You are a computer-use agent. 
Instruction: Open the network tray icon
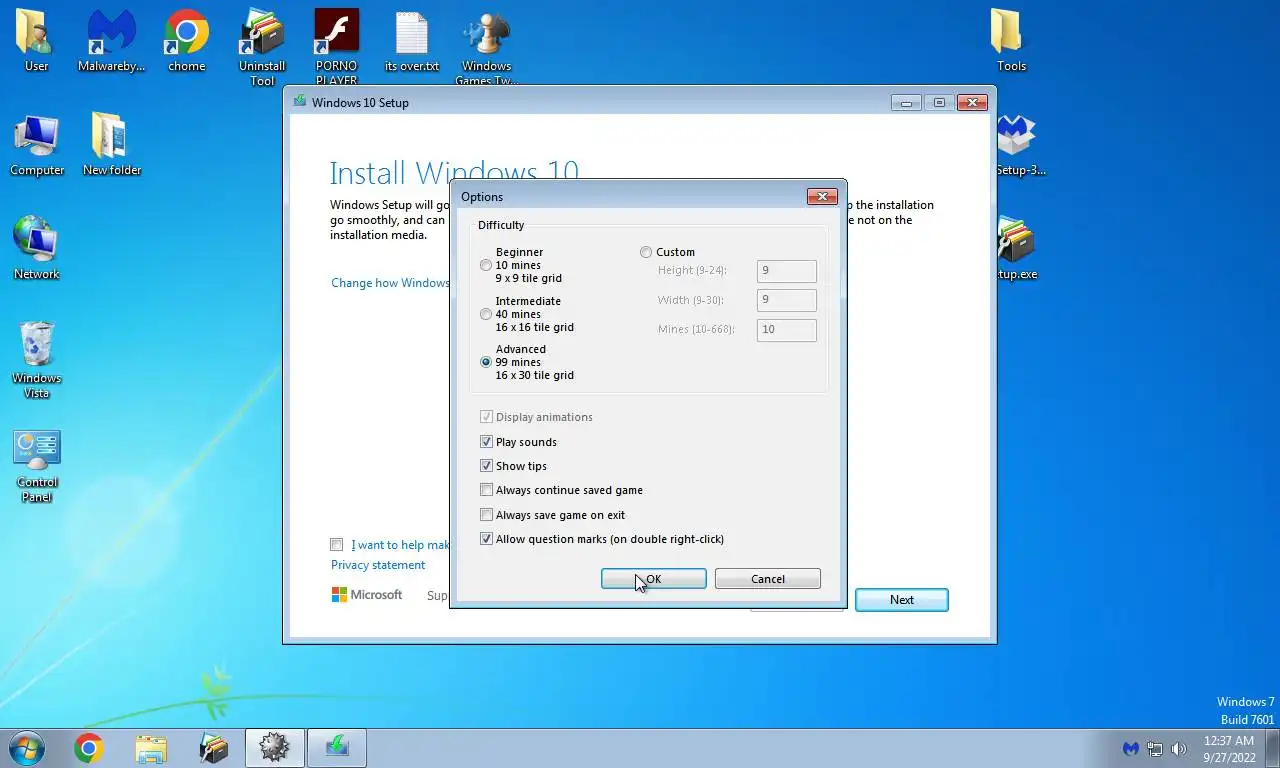pyautogui.click(x=1155, y=748)
